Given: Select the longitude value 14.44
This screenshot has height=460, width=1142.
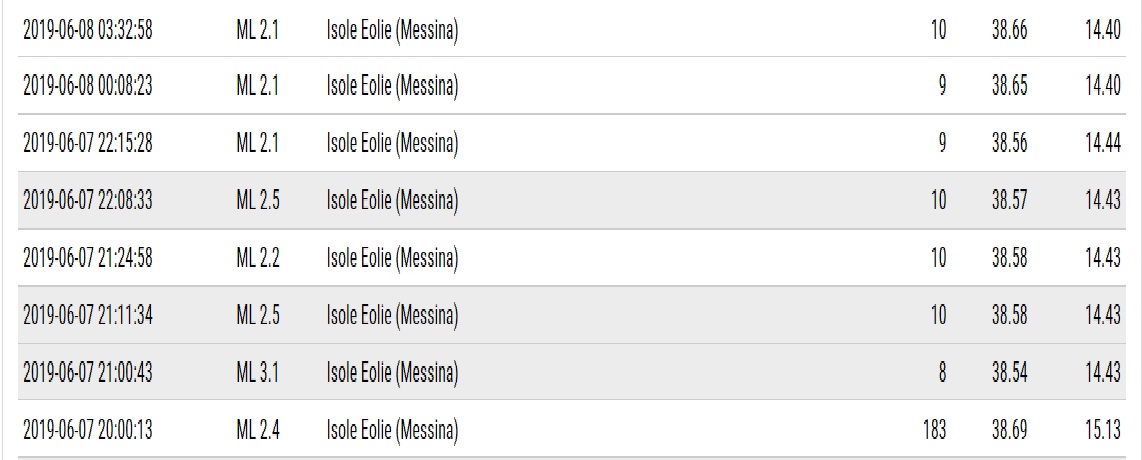Looking at the screenshot, I should [x=1102, y=144].
